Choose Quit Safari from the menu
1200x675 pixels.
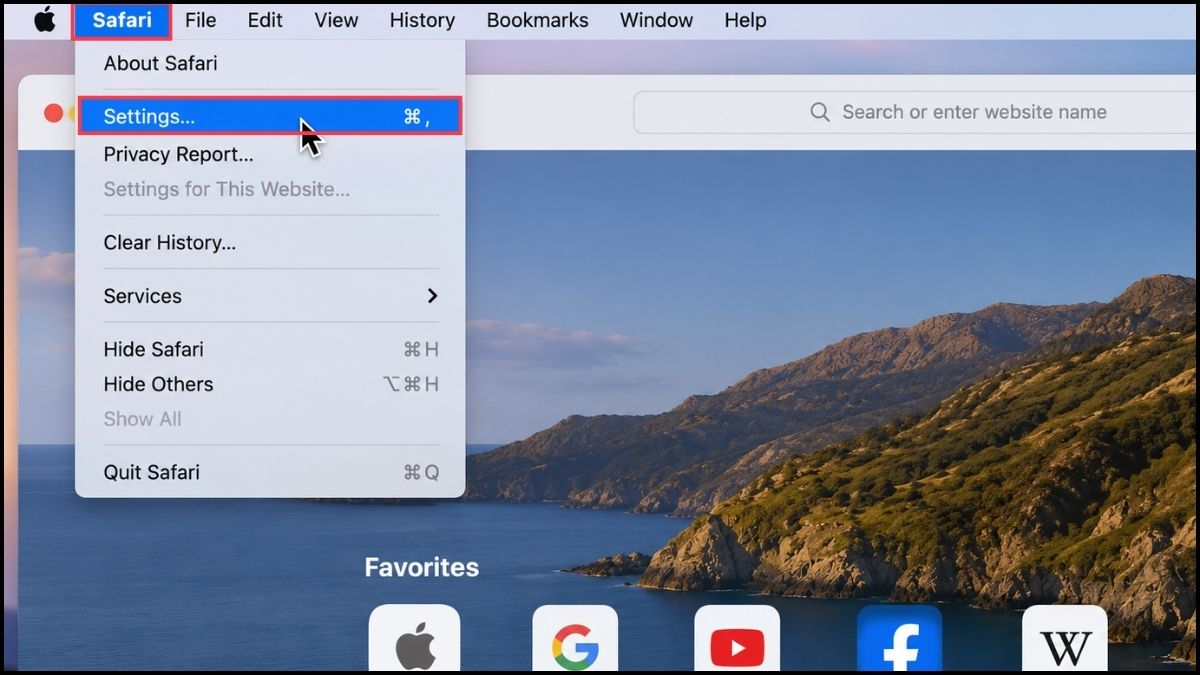[x=270, y=472]
